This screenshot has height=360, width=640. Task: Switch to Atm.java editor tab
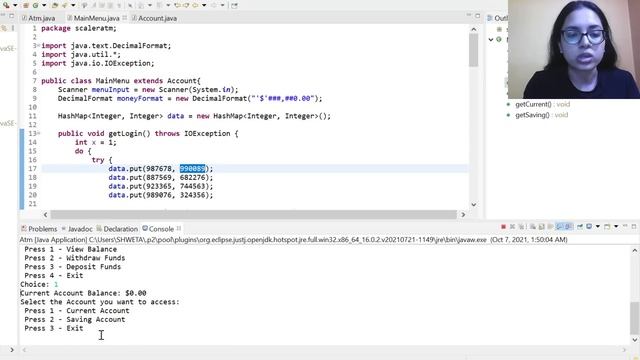pos(39,18)
